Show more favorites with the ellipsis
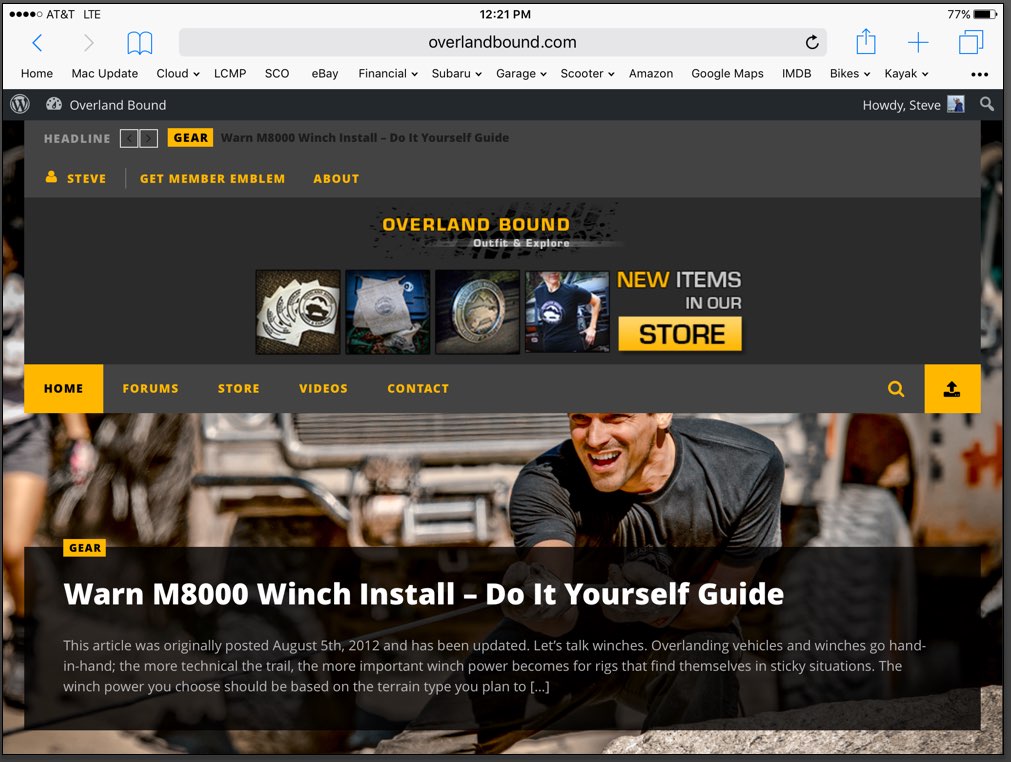The height and width of the screenshot is (762, 1011). tap(979, 74)
